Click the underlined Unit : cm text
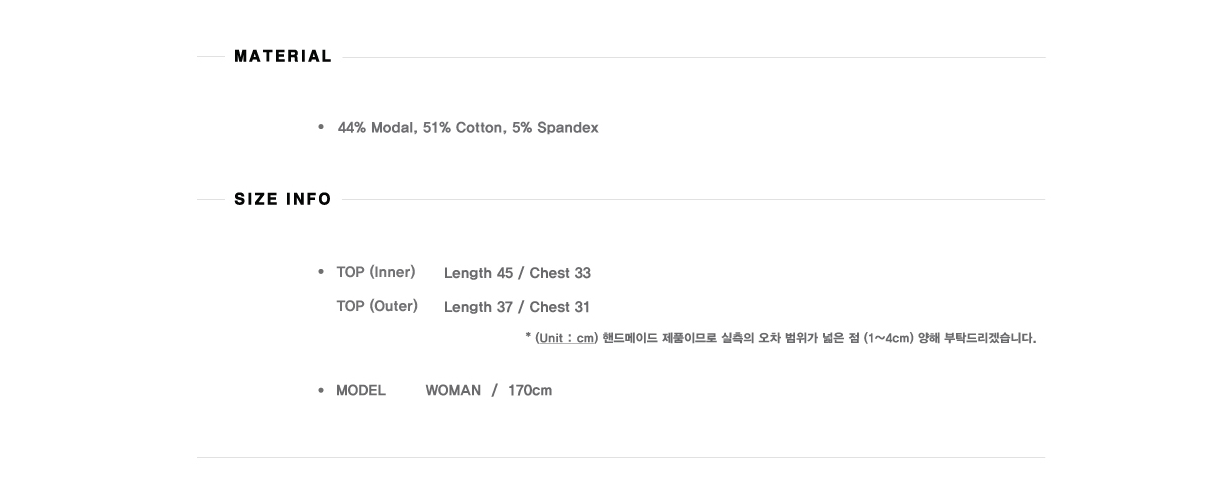The height and width of the screenshot is (500, 1220). tap(566, 338)
